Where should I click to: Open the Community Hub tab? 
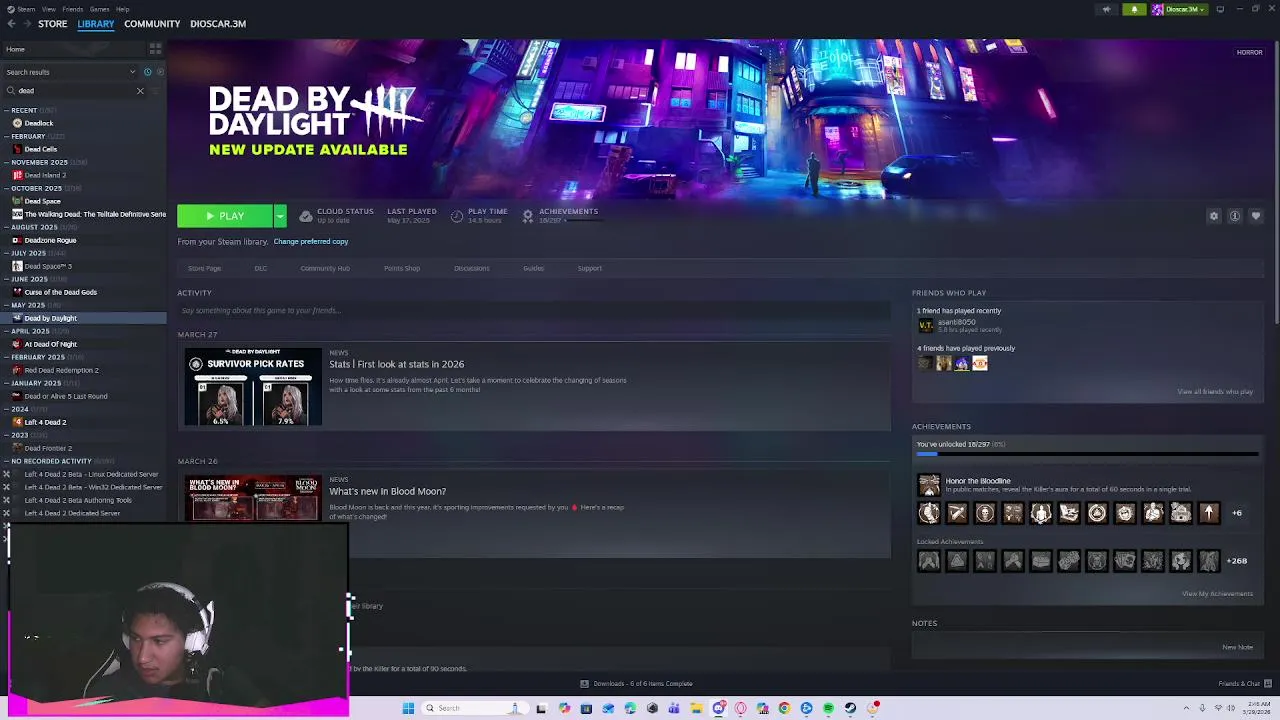[325, 268]
